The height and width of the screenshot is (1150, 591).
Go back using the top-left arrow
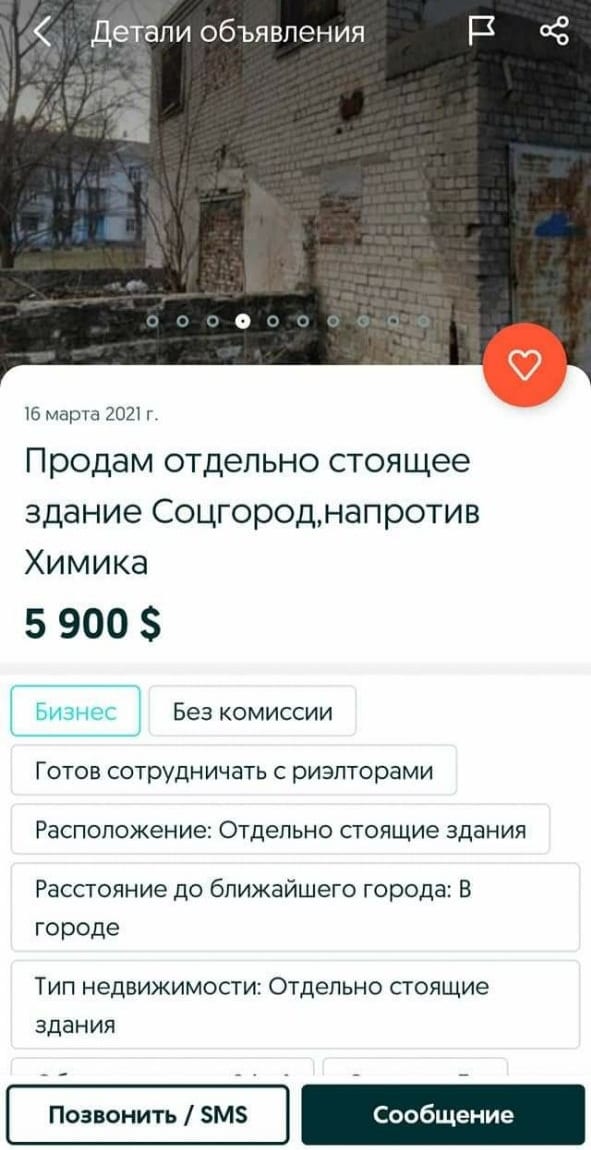coord(43,33)
